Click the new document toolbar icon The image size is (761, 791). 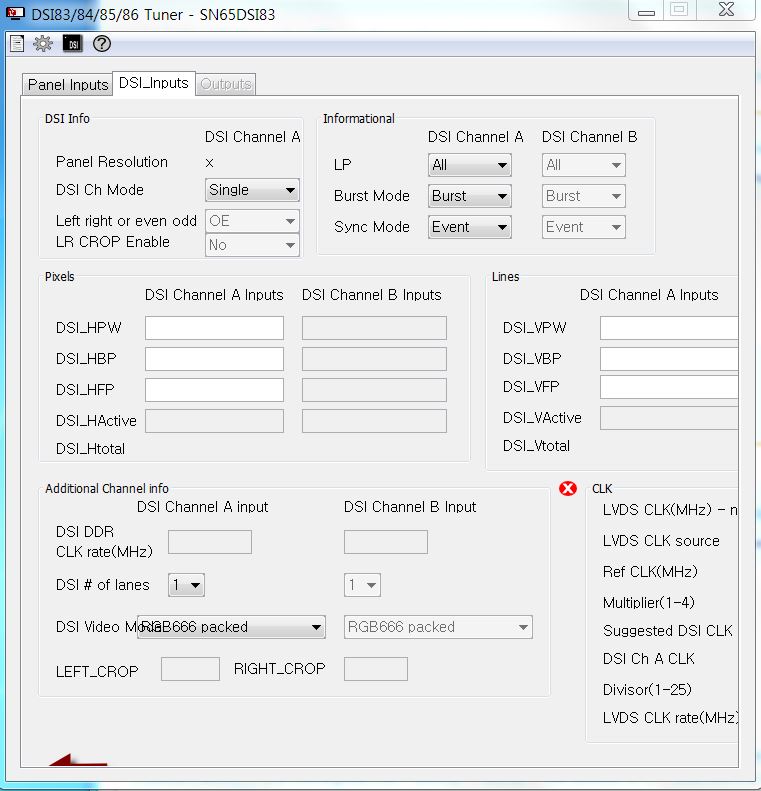pos(17,44)
